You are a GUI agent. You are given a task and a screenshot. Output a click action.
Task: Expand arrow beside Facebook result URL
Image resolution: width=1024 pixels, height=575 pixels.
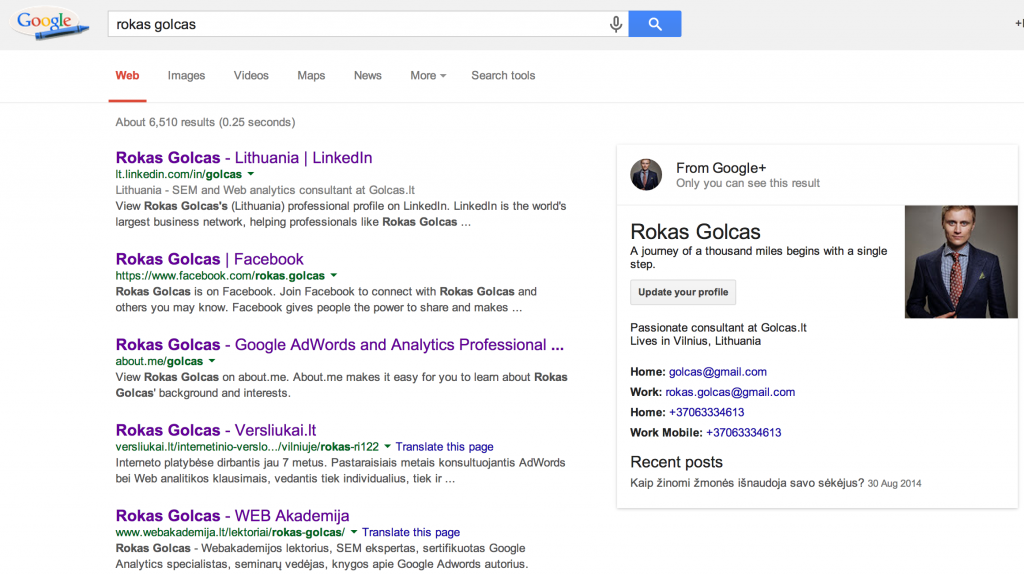coord(334,275)
